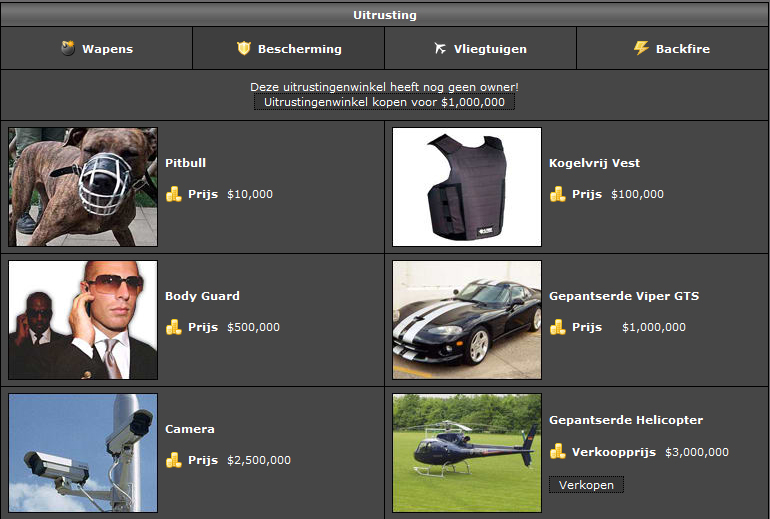Click the airplane icon beside Vliegtuigen
Screen dimensions: 770x519
click(440, 48)
